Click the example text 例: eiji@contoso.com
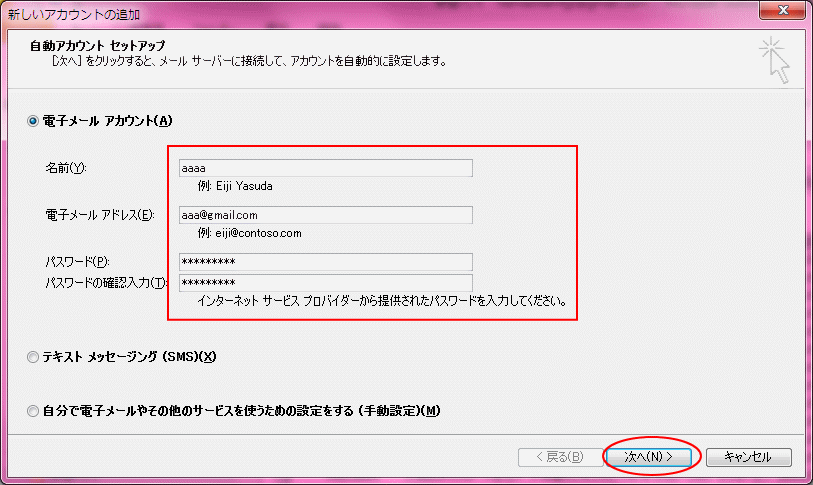This screenshot has height=485, width=813. (249, 233)
